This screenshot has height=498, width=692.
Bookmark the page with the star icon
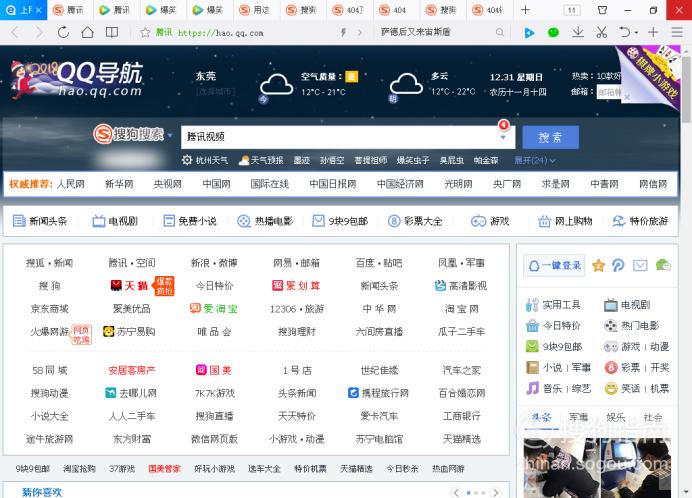(x=145, y=32)
